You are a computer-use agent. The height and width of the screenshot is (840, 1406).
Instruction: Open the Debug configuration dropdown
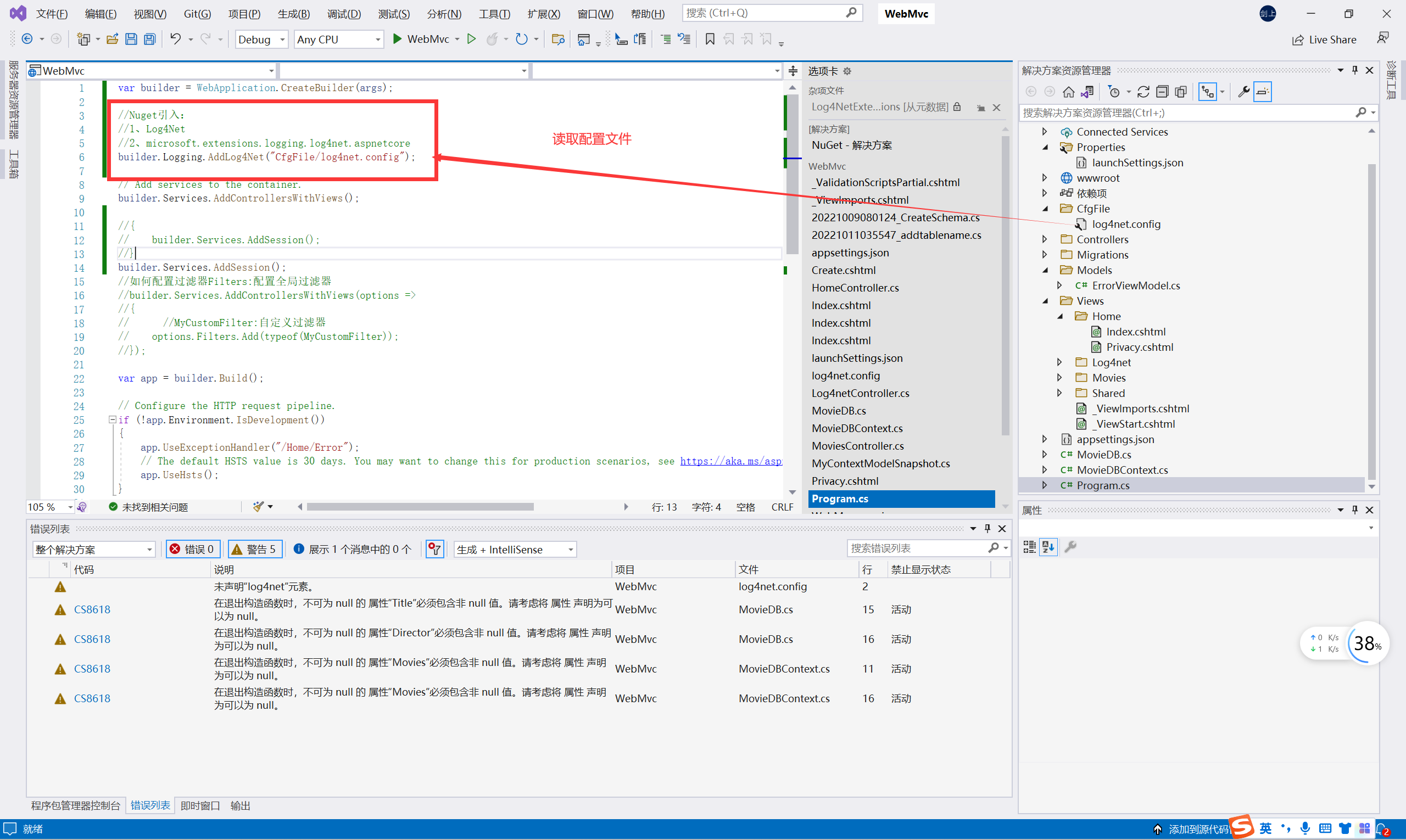point(261,39)
